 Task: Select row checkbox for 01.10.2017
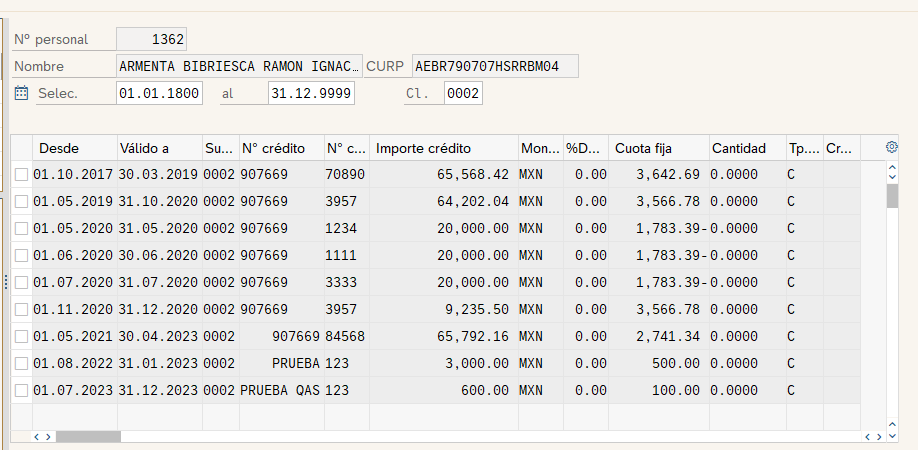pyautogui.click(x=22, y=174)
